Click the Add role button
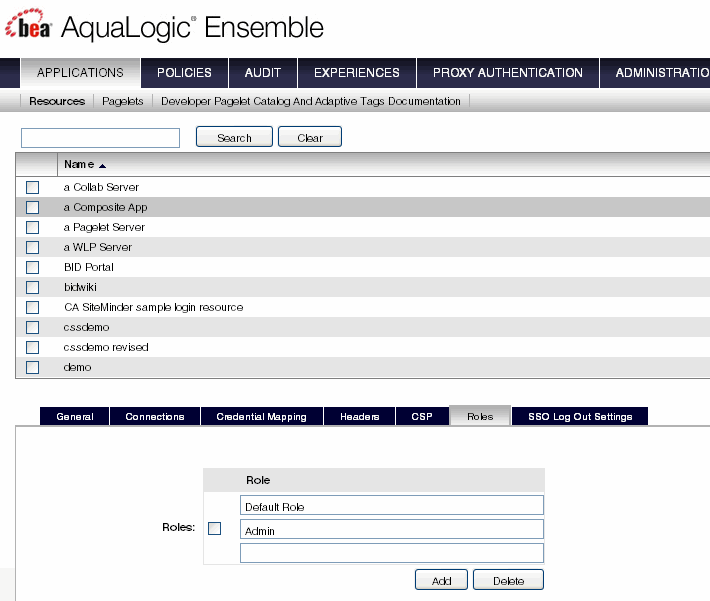The image size is (710, 601). point(441,580)
